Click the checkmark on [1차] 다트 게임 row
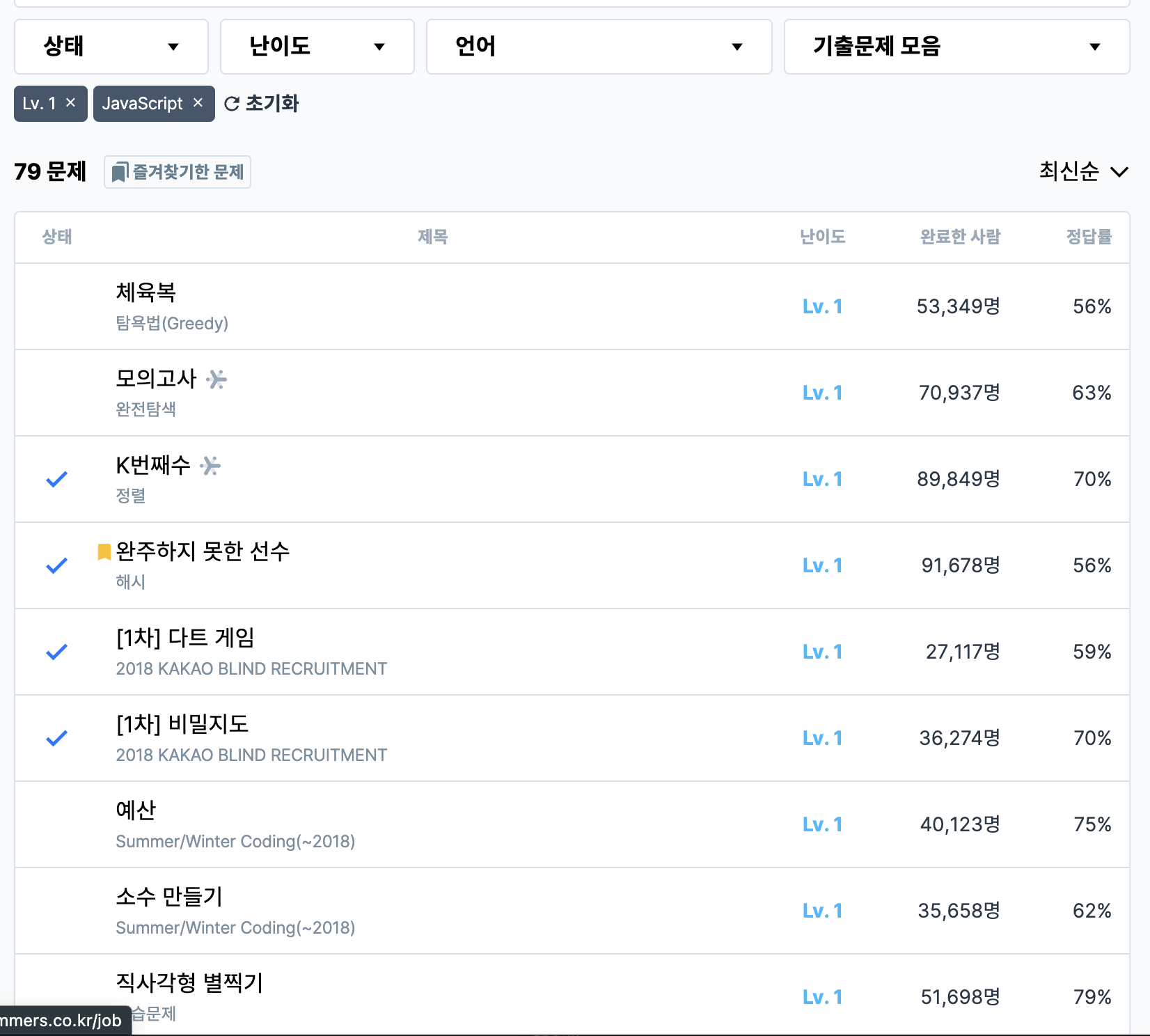The width and height of the screenshot is (1150, 1036). [x=56, y=652]
